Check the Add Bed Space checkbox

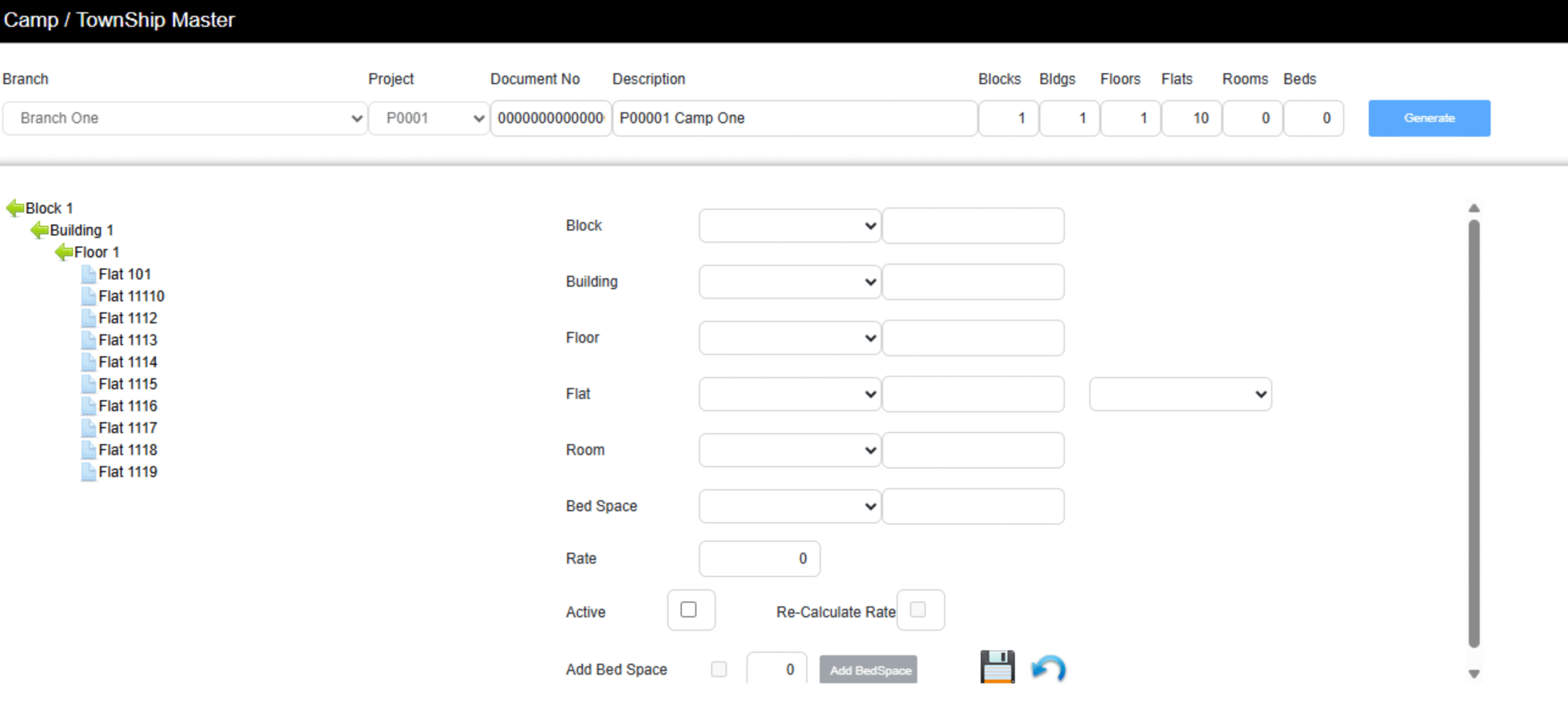[718, 669]
